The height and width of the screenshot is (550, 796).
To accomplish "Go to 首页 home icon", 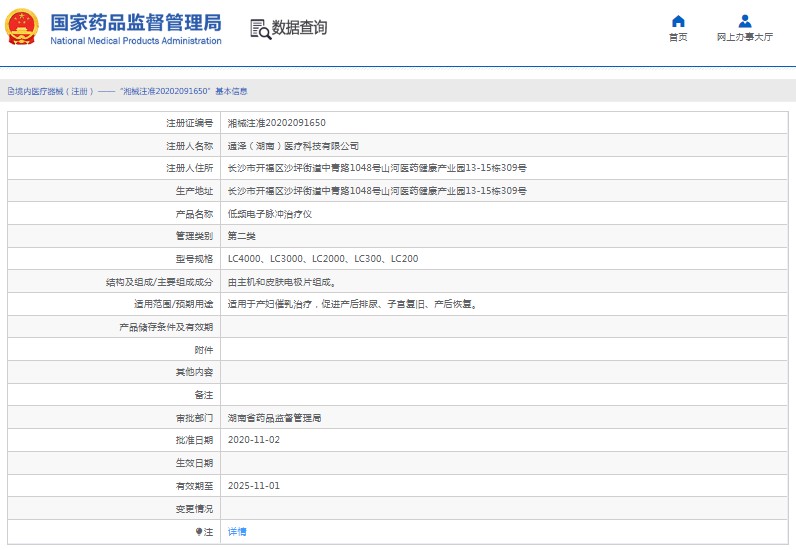I will pos(678,21).
